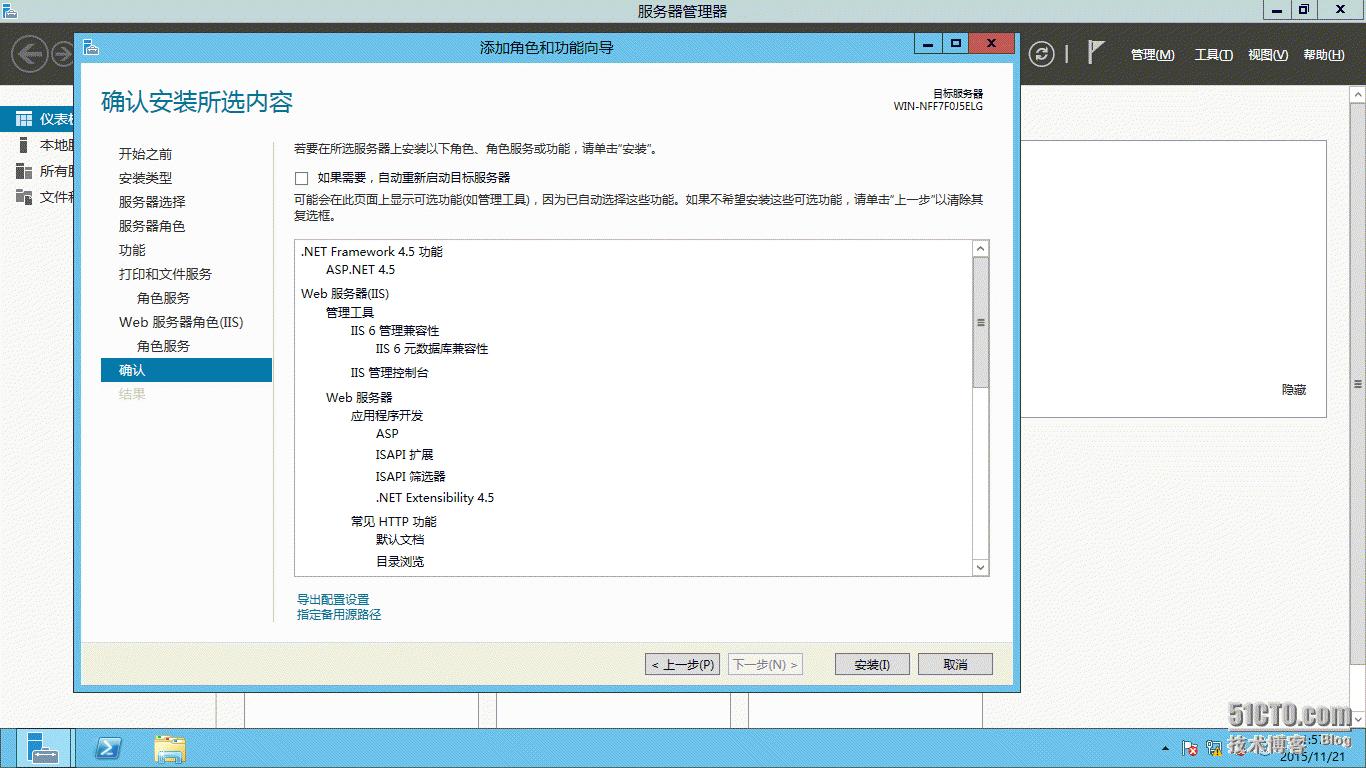Expand hidden system tray icons
Image resolution: width=1366 pixels, height=768 pixels.
1166,748
